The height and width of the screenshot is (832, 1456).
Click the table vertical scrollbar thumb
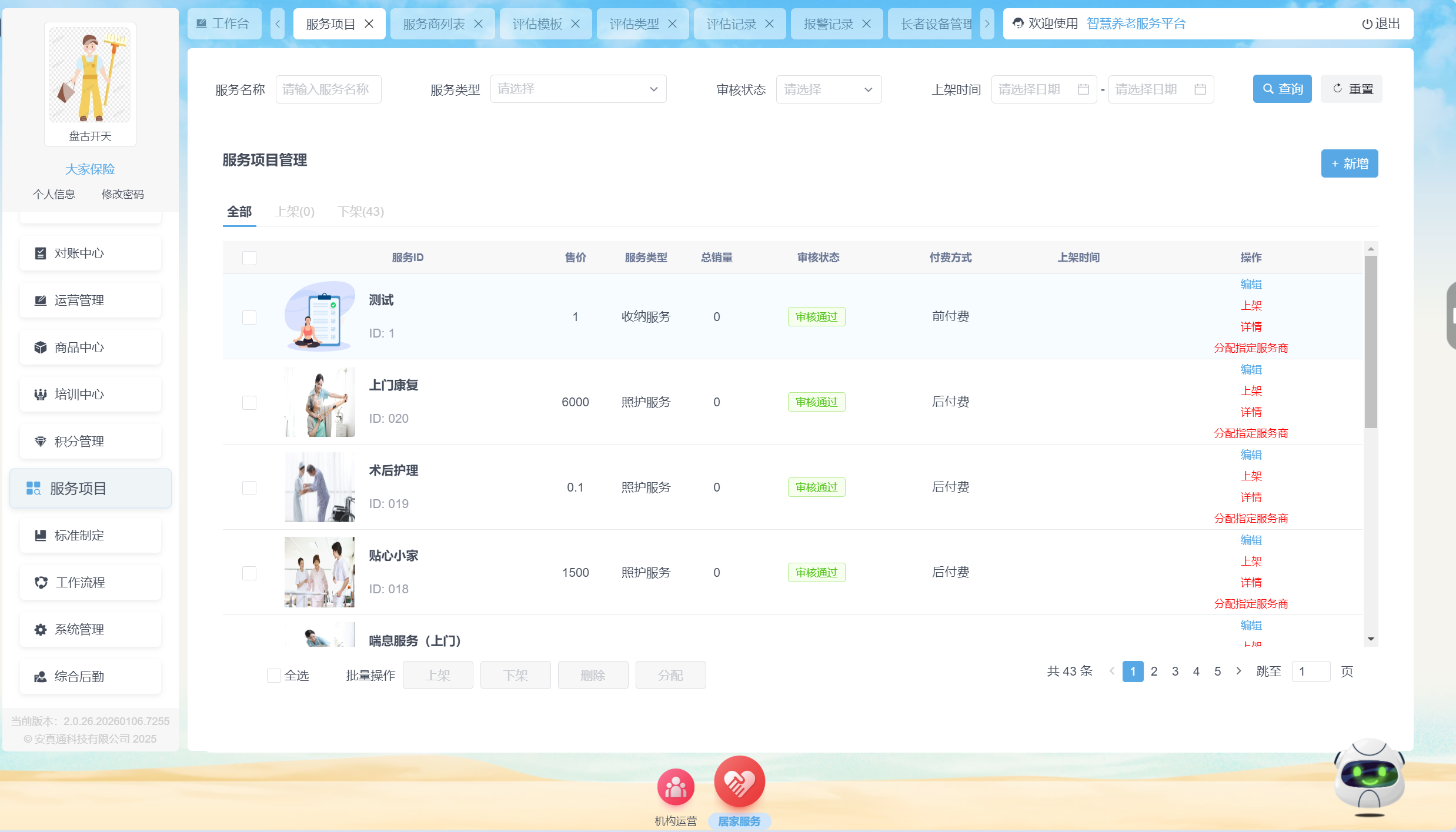(1371, 342)
